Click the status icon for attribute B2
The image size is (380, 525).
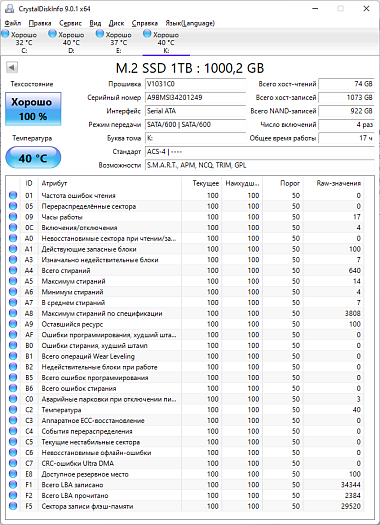click(13, 367)
